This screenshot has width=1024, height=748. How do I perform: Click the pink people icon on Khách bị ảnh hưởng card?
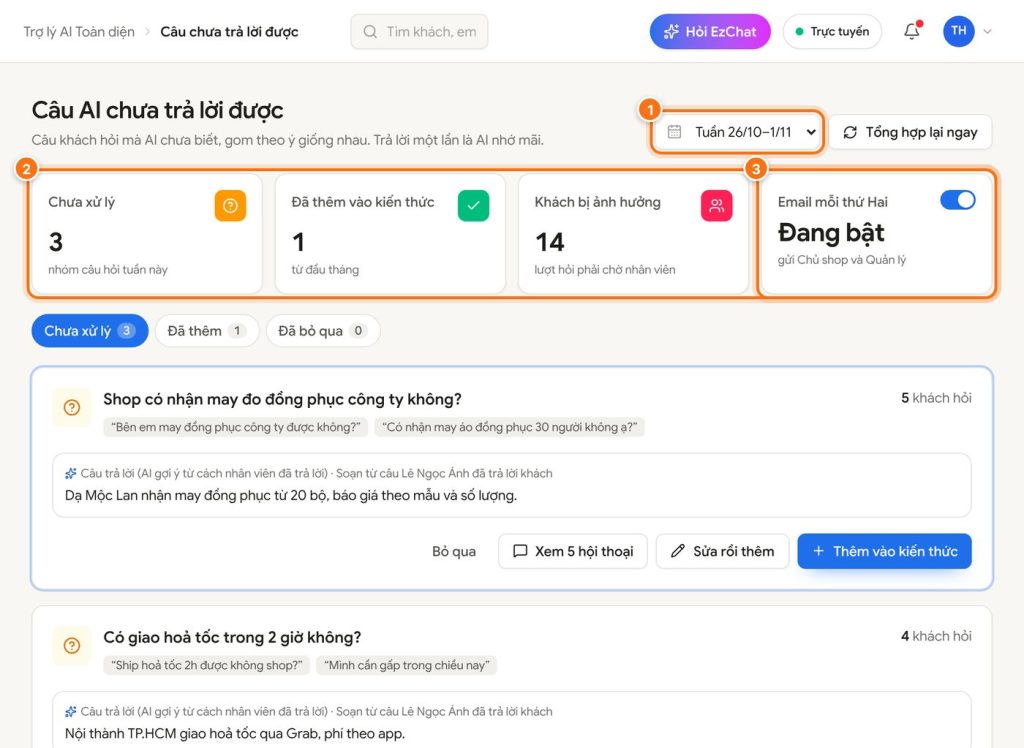[x=716, y=206]
